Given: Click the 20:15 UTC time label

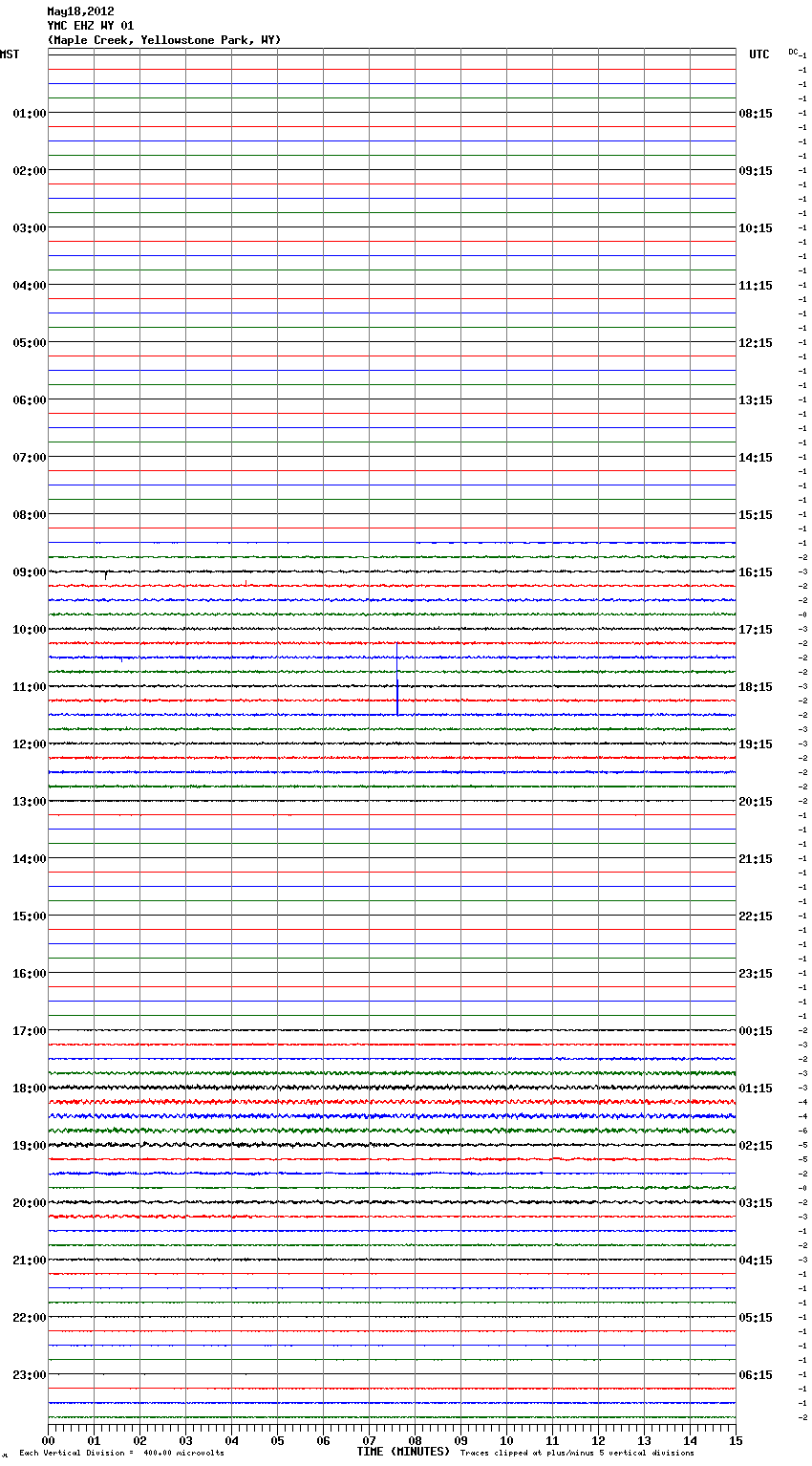Looking at the screenshot, I should click(x=756, y=802).
